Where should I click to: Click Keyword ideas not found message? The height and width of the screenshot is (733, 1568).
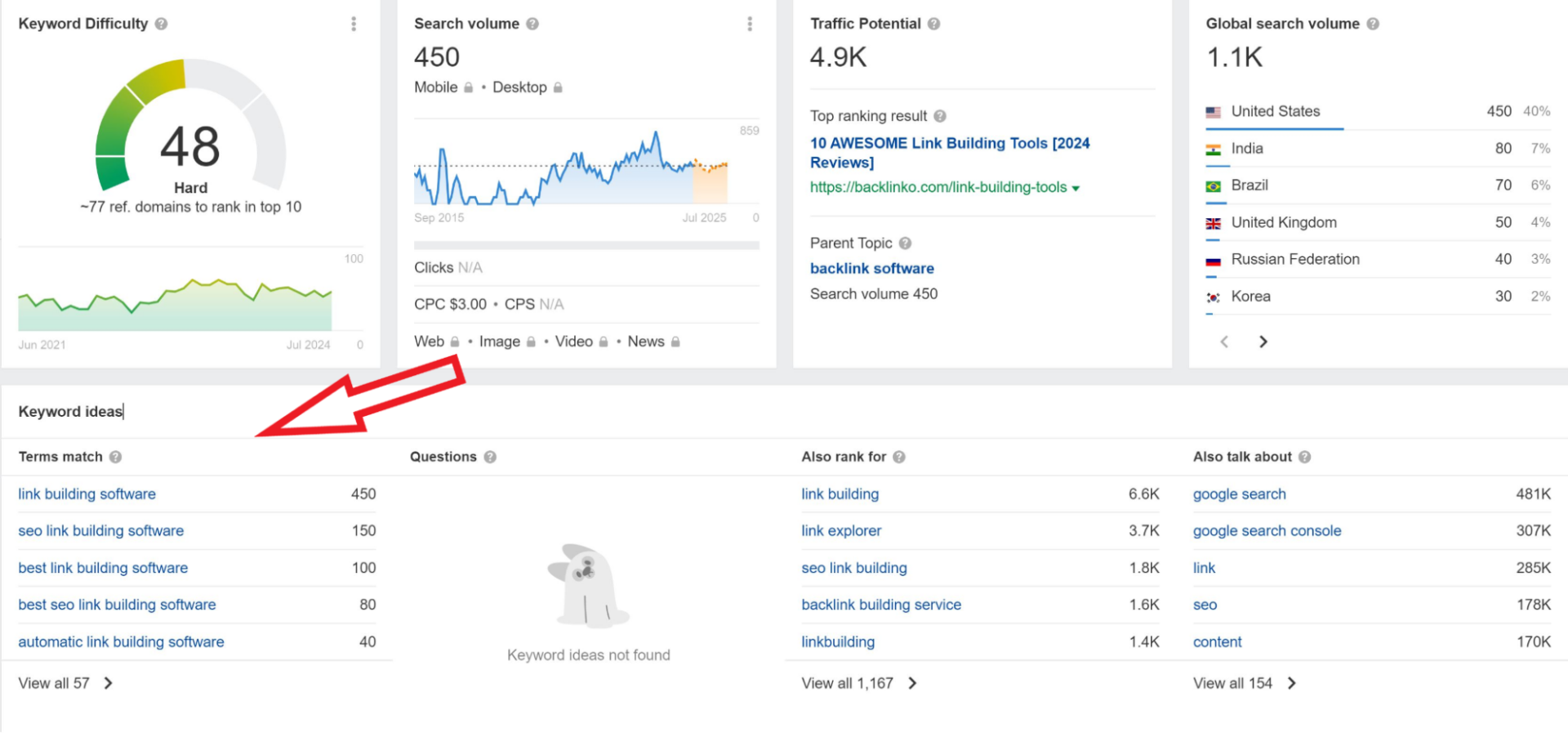point(589,655)
